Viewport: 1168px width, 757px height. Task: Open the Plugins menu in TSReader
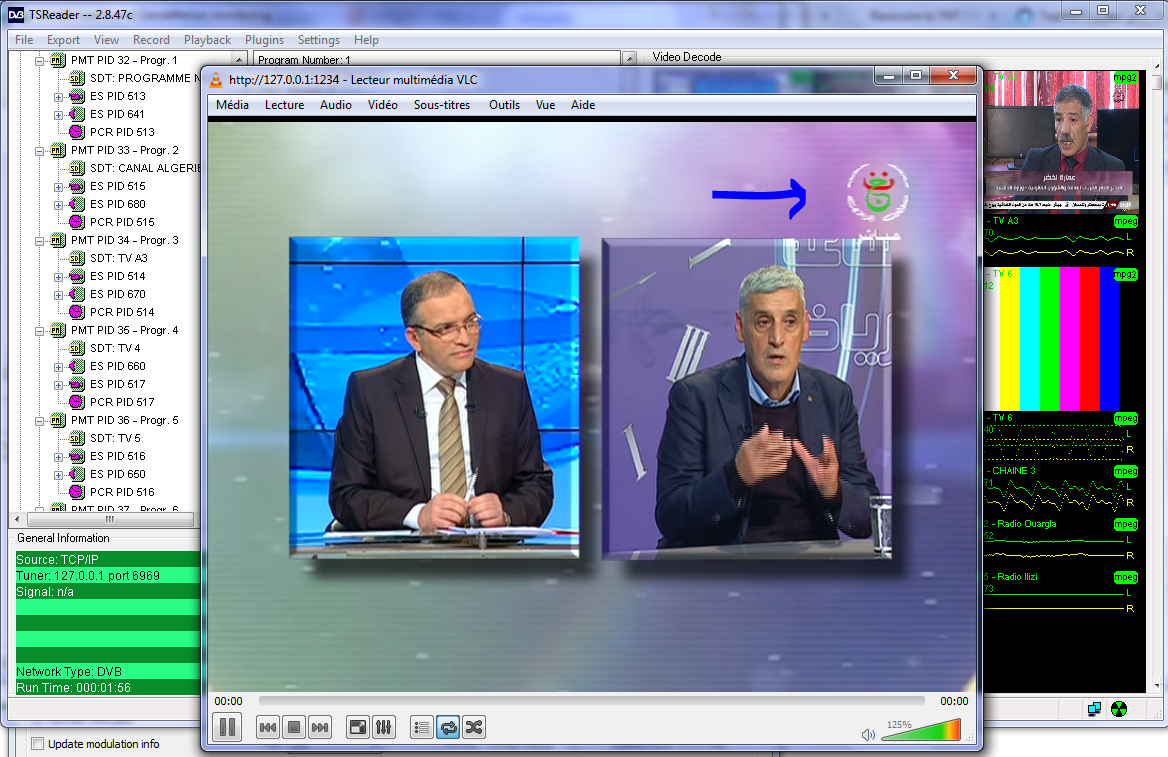coord(264,40)
